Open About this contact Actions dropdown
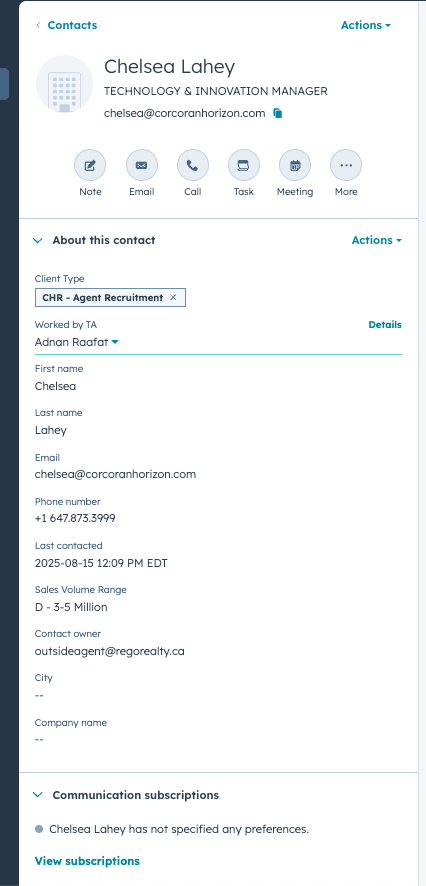The height and width of the screenshot is (886, 426). coord(376,240)
